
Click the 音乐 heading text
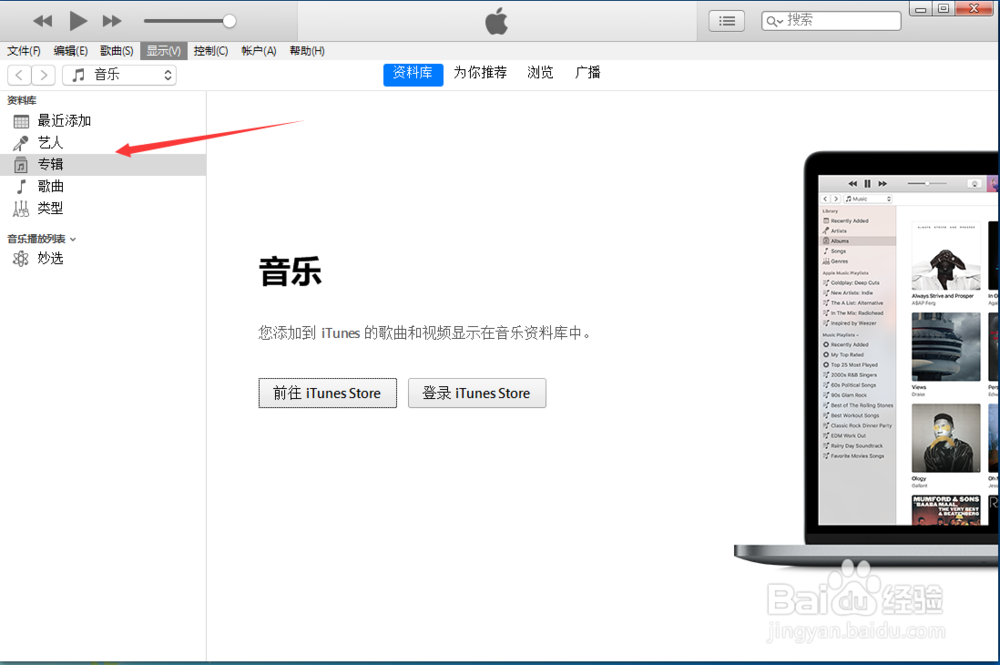coord(290,272)
